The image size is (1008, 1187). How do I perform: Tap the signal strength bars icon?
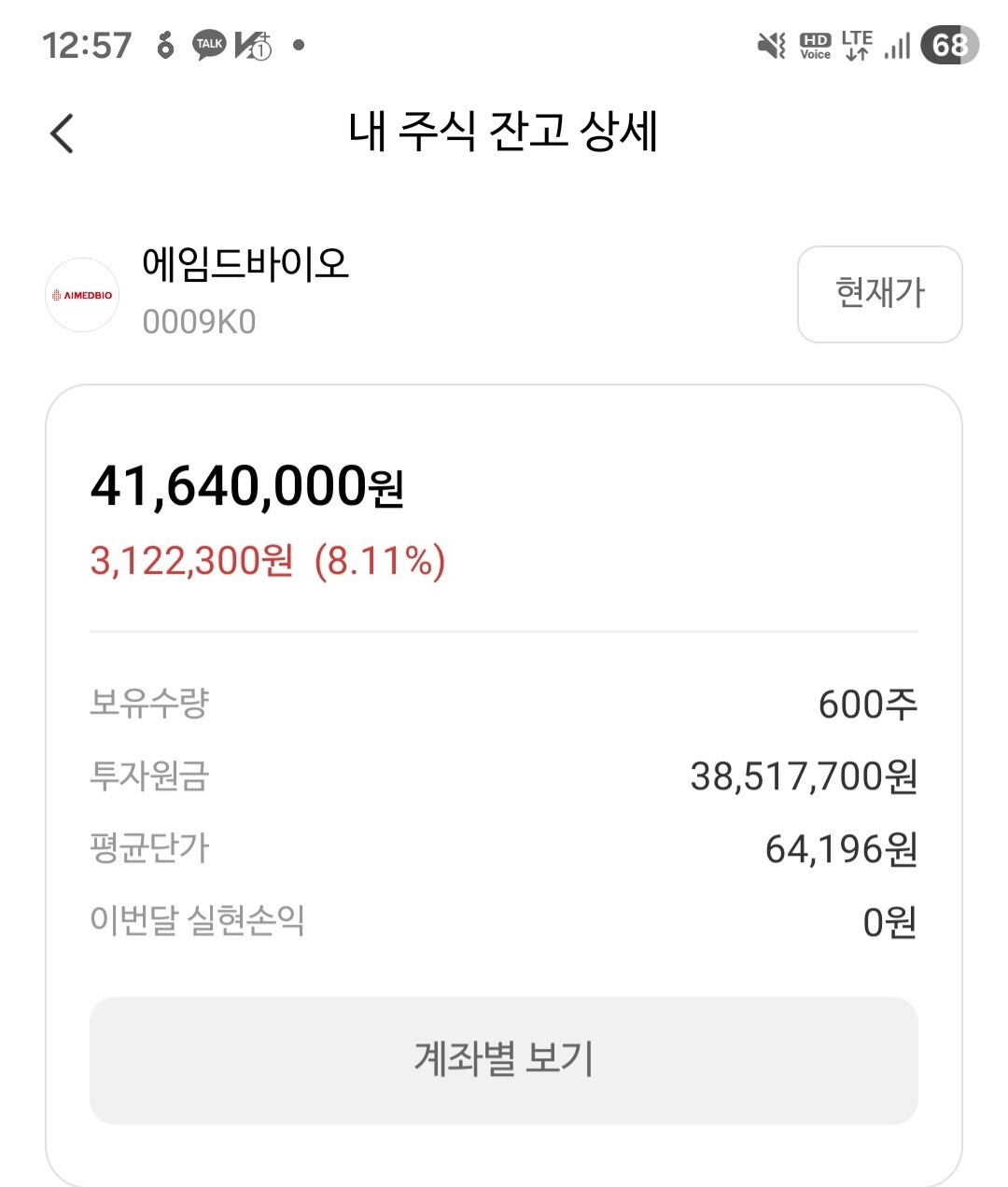pos(897,45)
